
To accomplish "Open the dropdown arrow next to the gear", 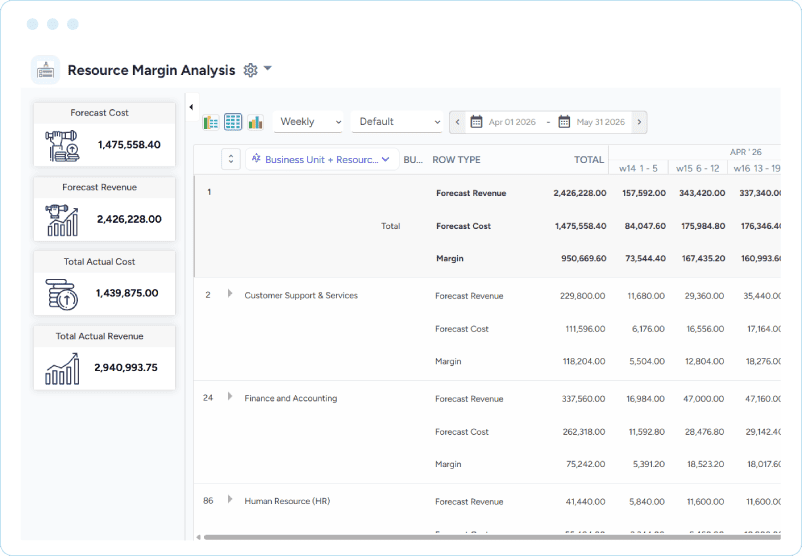I will (x=268, y=68).
